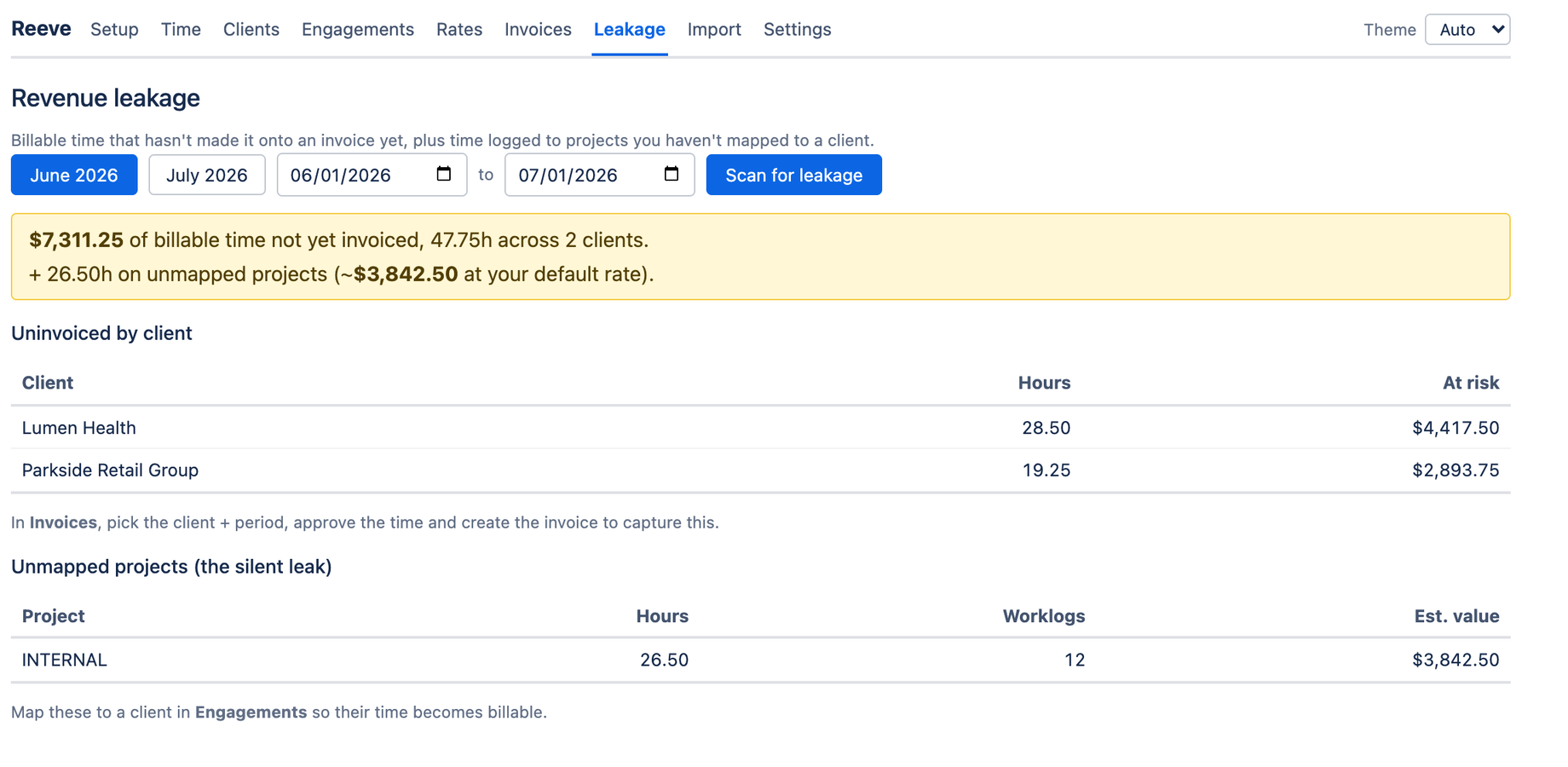Select the July 2026 period button

[x=207, y=175]
